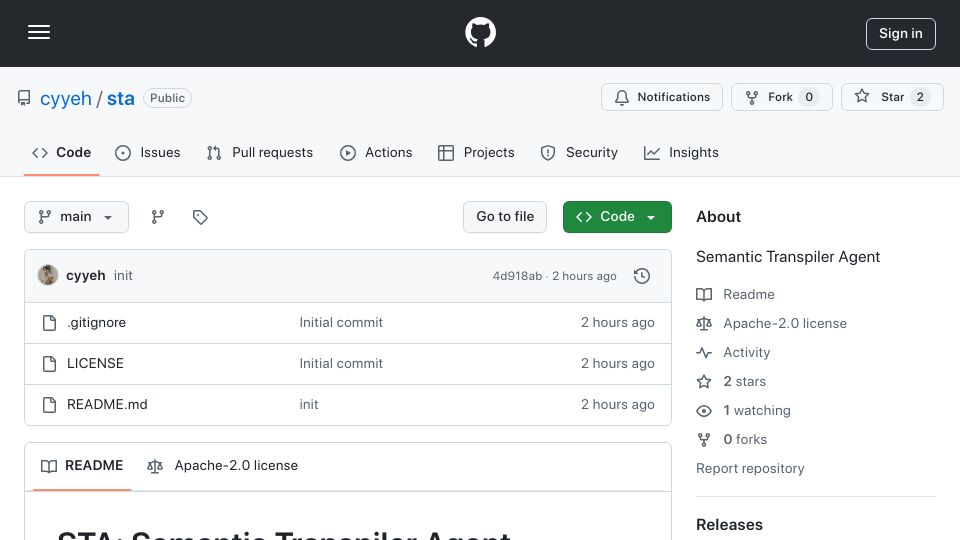960x540 pixels.
Task: Open cyyeh's avatar in commit row
Action: click(48, 276)
